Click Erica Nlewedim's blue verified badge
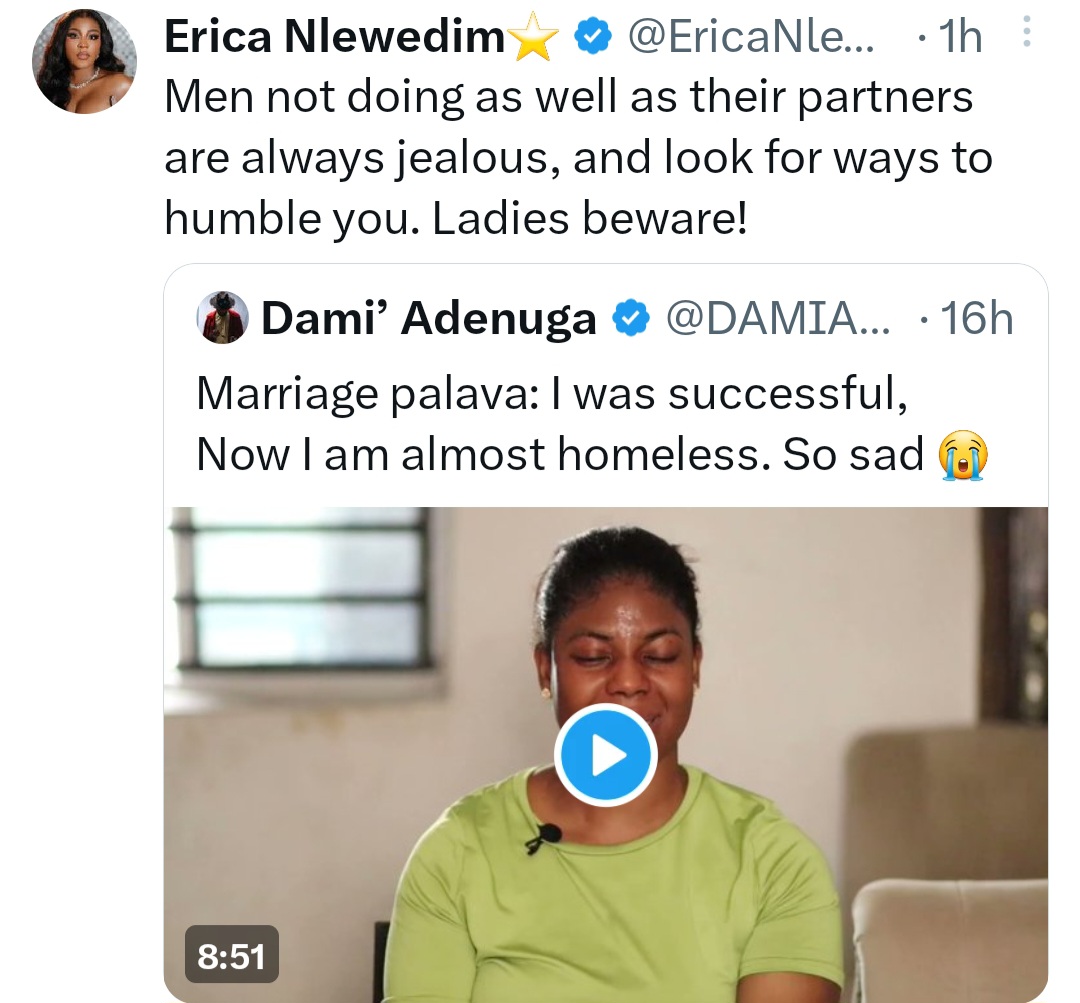The image size is (1080, 1003). coord(593,36)
